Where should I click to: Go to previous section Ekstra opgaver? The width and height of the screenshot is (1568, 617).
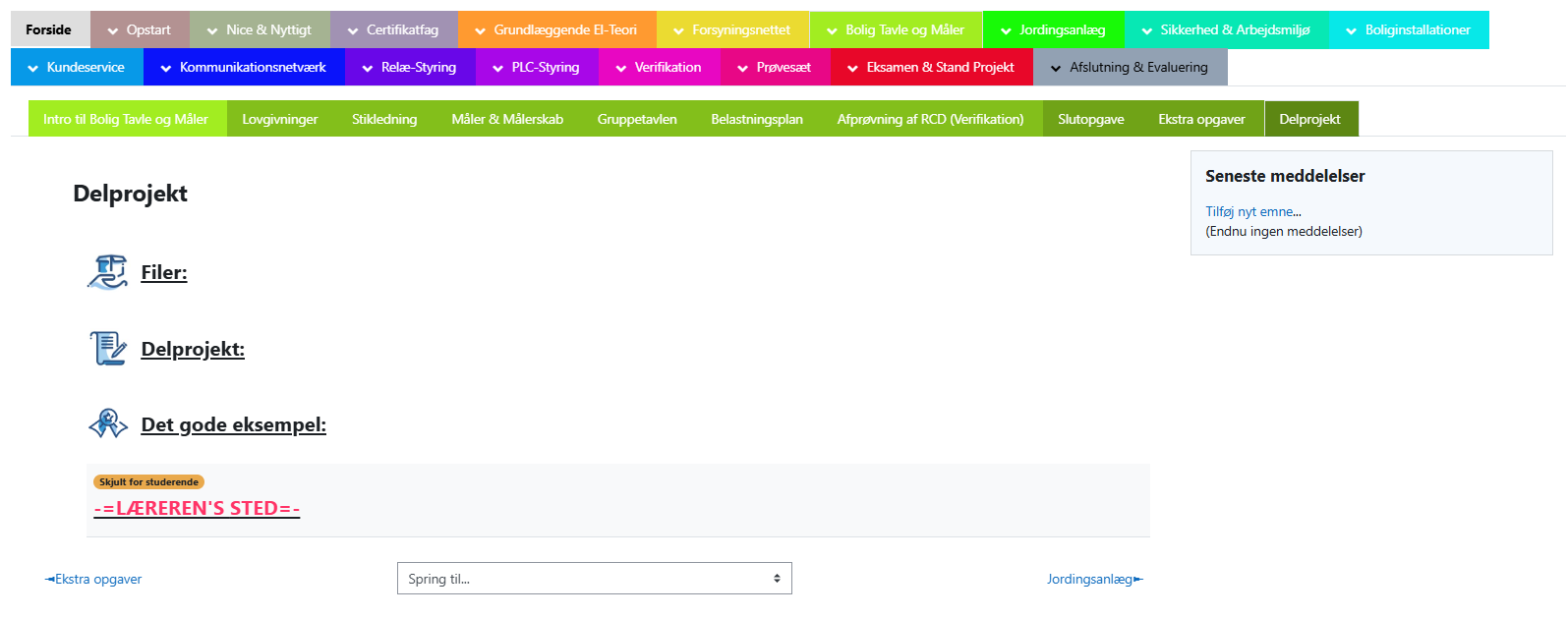(94, 579)
